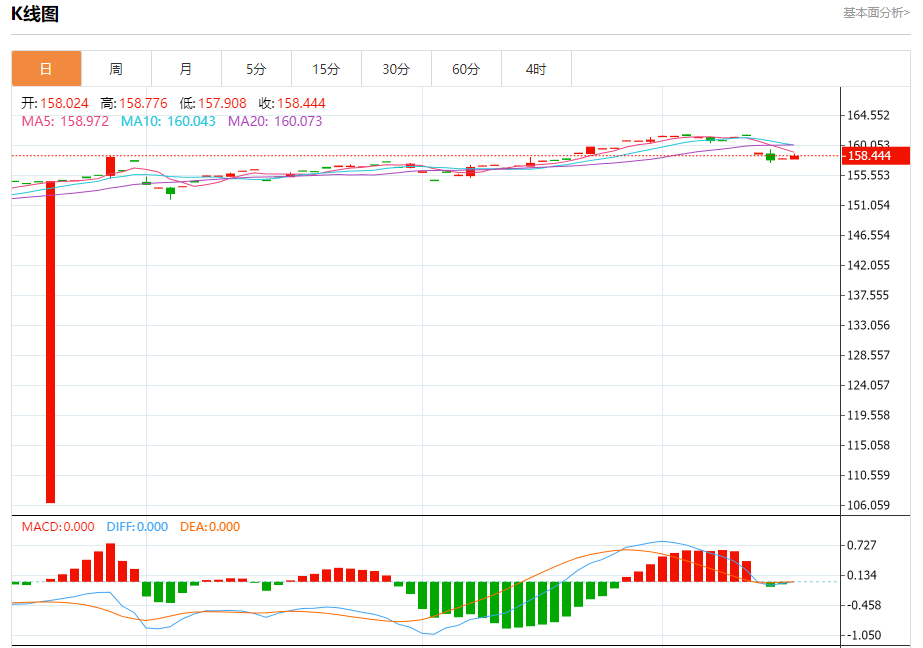Select the 30分 timeframe tab
This screenshot has width=923, height=648.
396,69
